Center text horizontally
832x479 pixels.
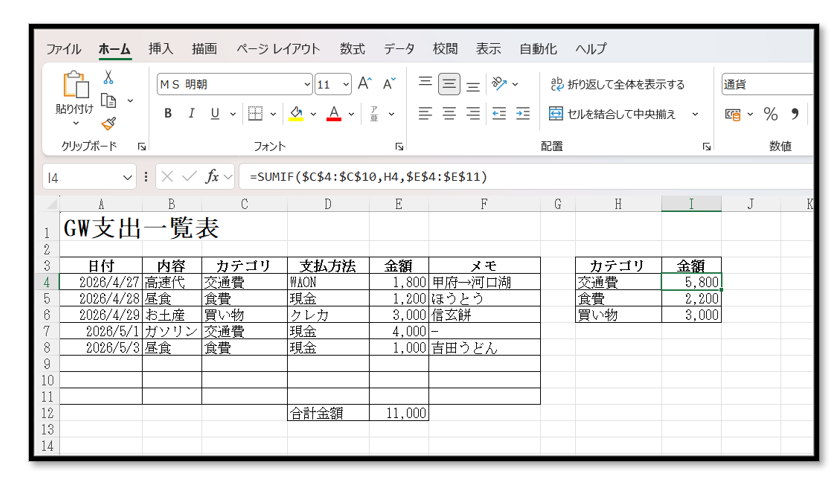(x=449, y=114)
